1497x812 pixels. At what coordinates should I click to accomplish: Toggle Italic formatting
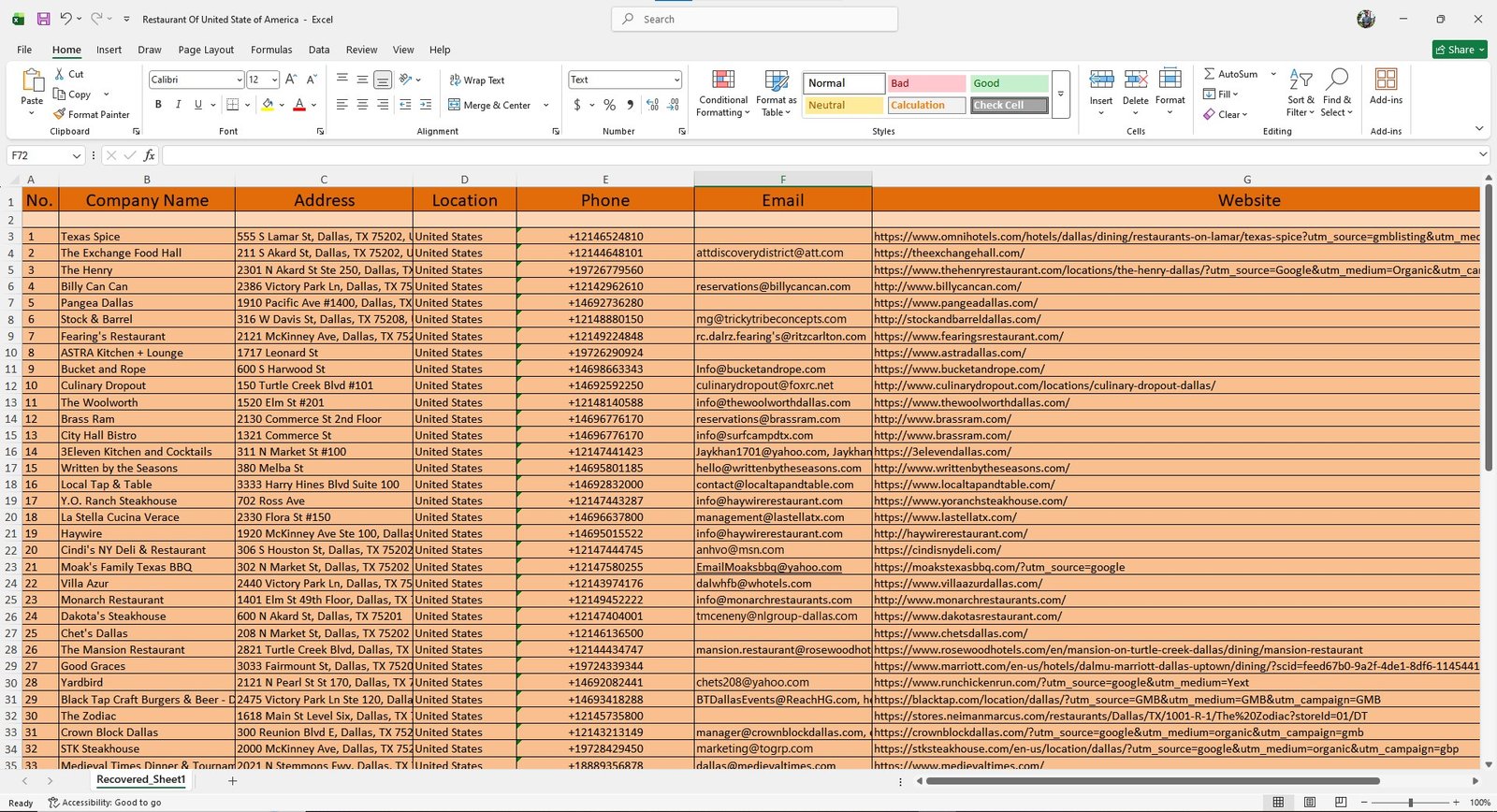click(178, 105)
